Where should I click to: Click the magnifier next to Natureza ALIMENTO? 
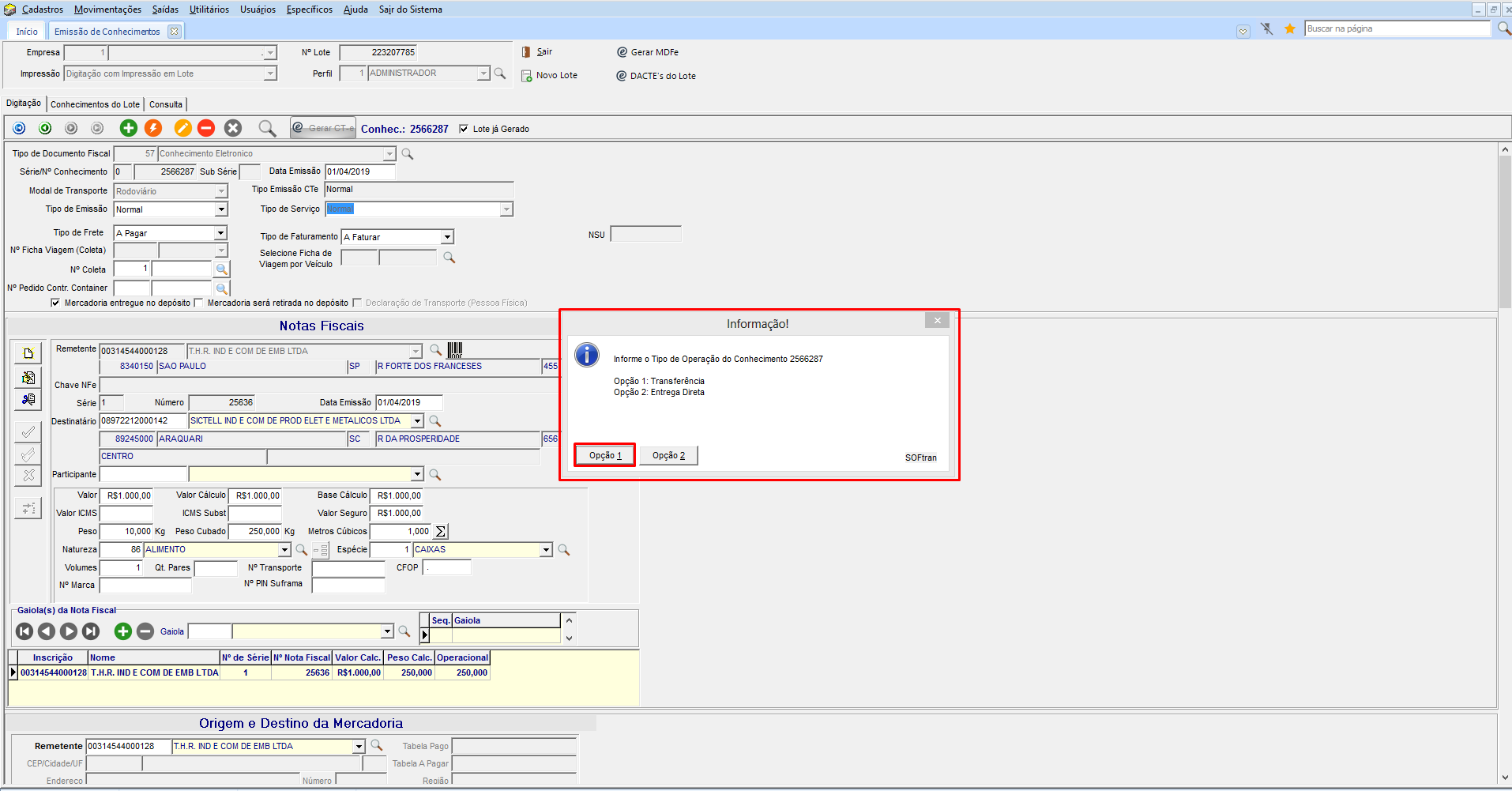click(301, 550)
